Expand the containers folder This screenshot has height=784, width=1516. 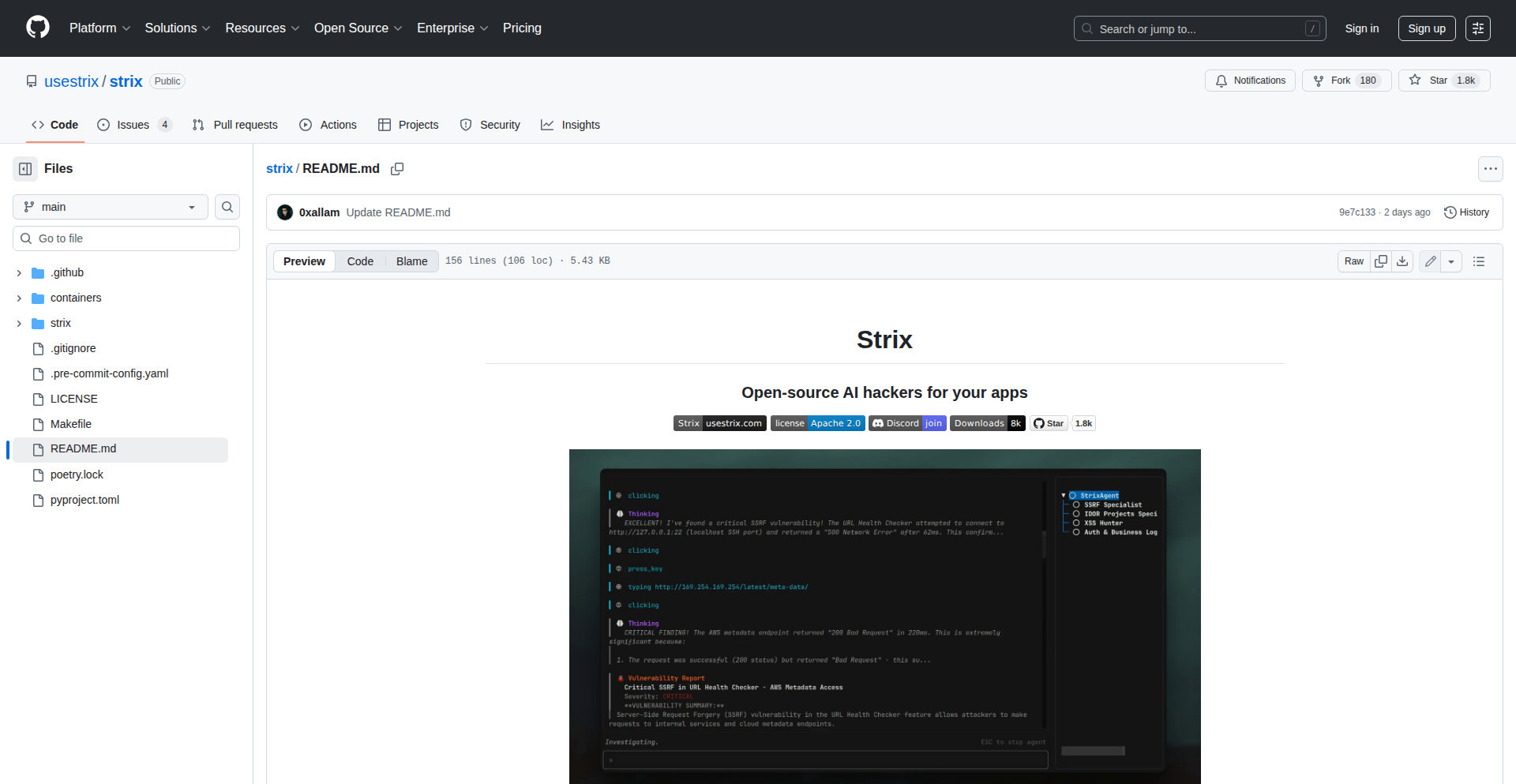19,298
